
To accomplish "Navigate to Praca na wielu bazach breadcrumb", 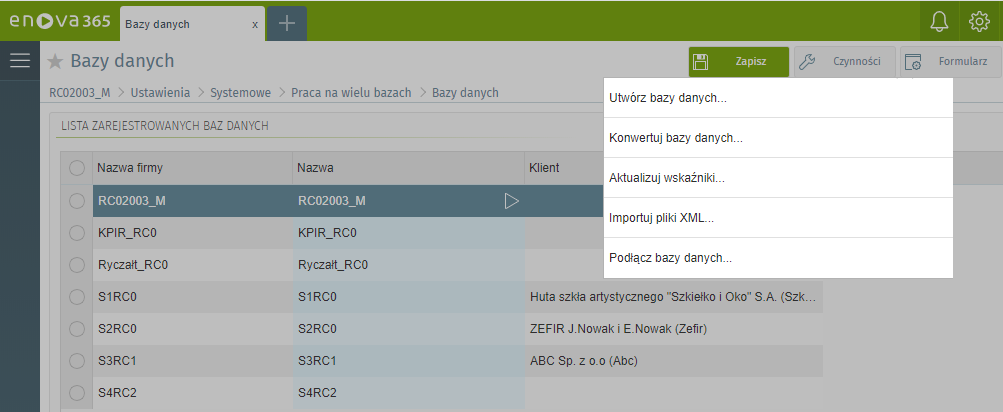I will click(351, 93).
